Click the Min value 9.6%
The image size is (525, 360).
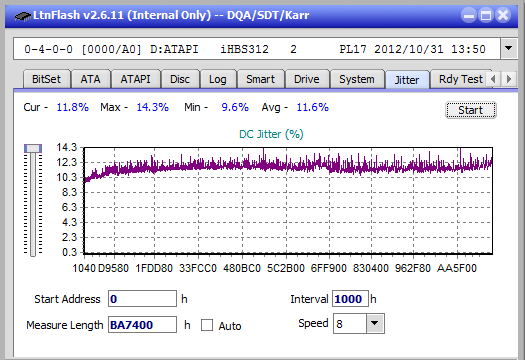tap(235, 107)
